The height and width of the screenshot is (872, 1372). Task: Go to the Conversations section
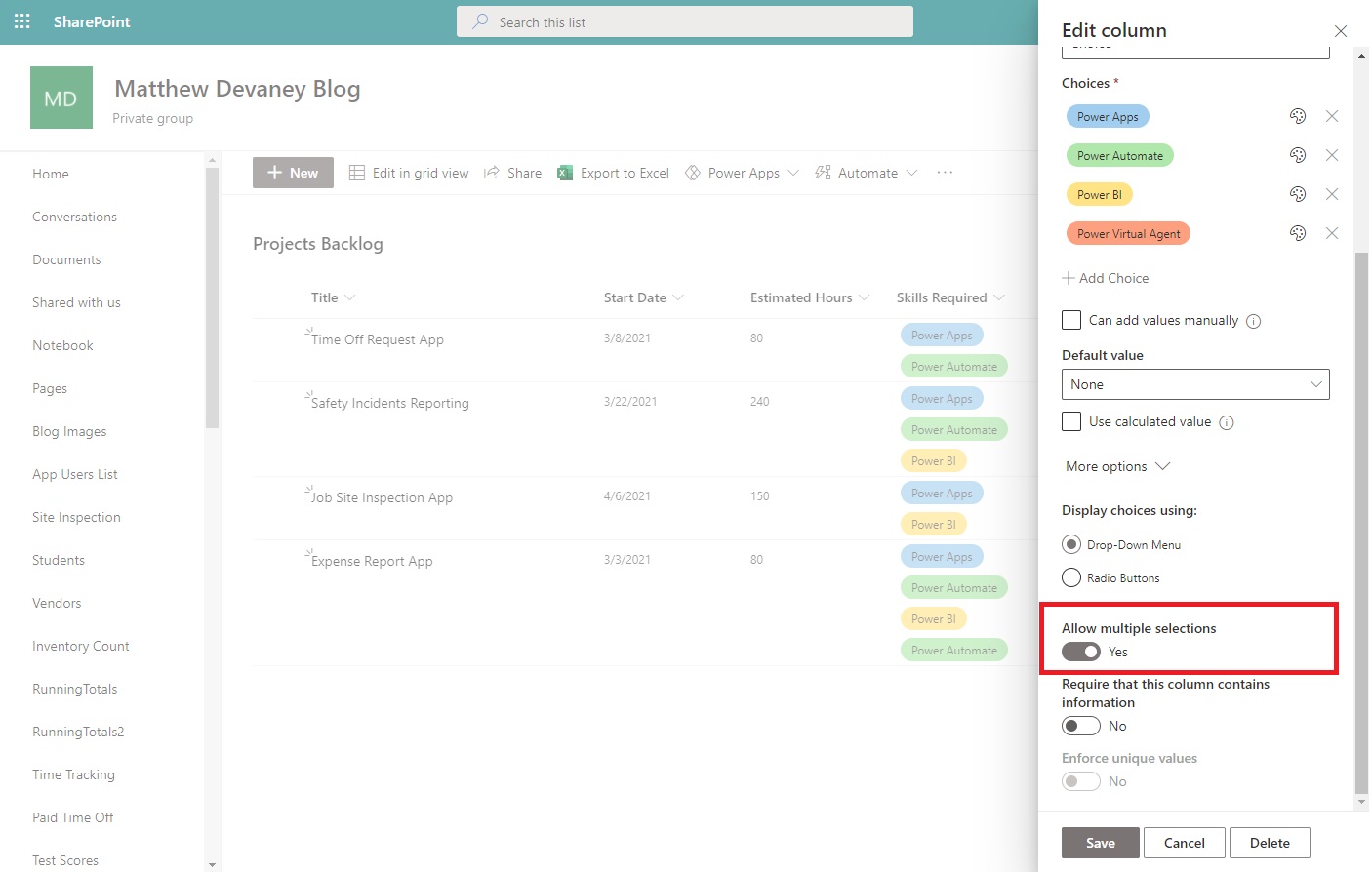[x=75, y=217]
